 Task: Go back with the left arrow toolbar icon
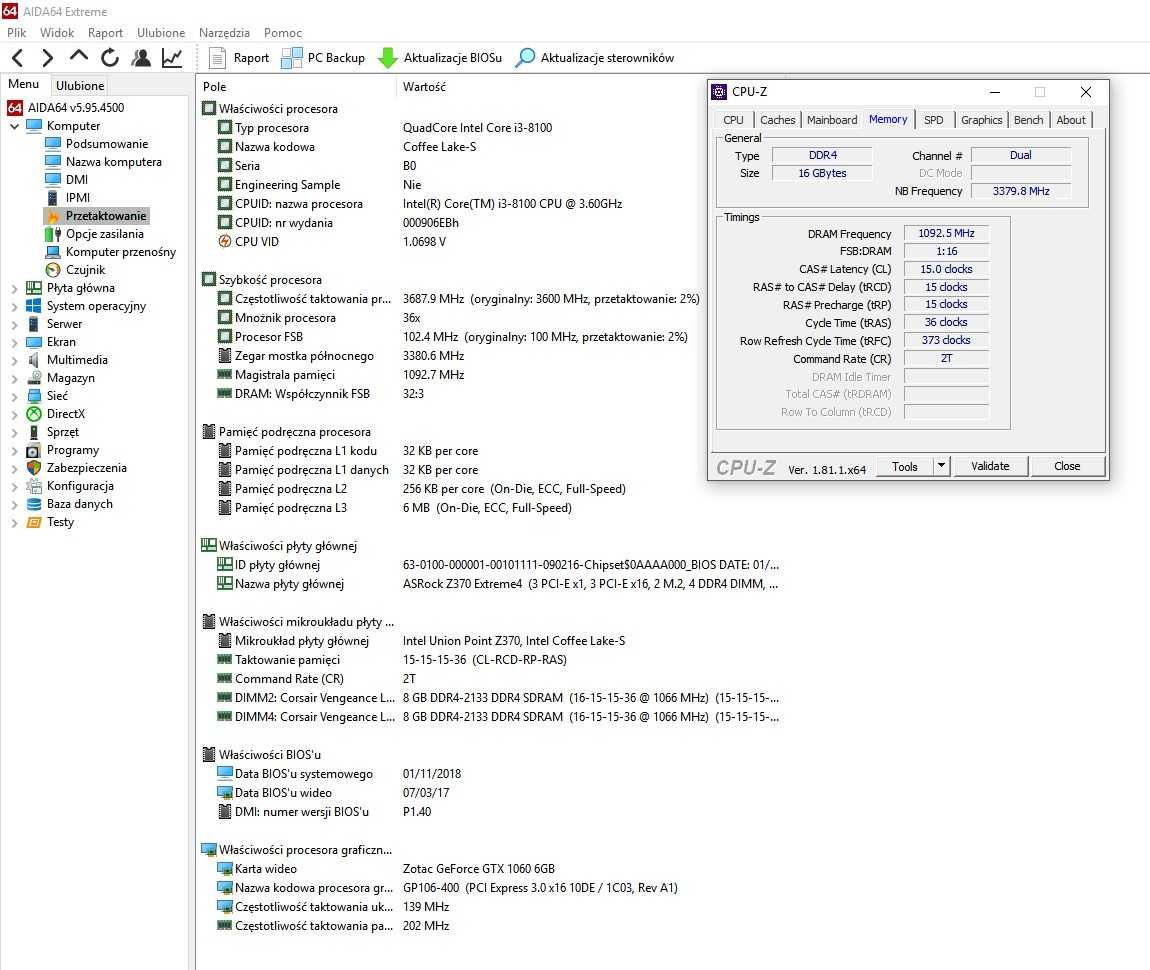point(18,58)
